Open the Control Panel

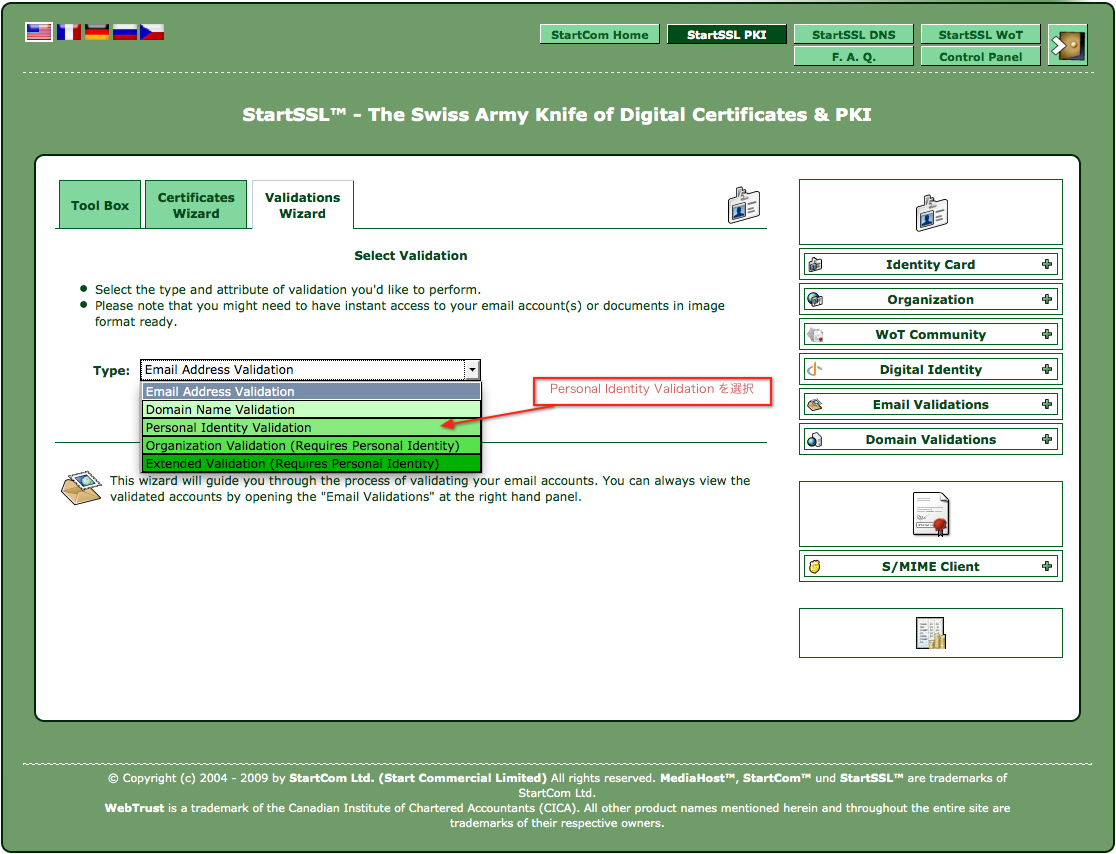tap(980, 56)
